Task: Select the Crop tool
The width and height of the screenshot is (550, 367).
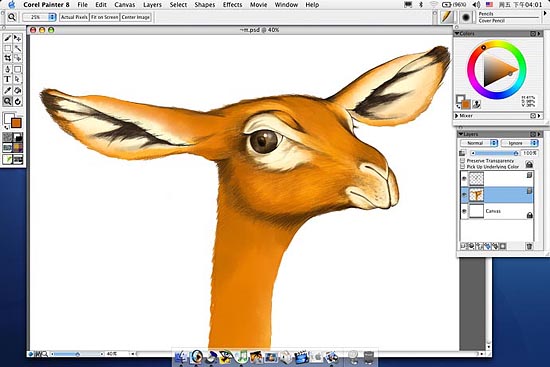Action: pos(8,58)
